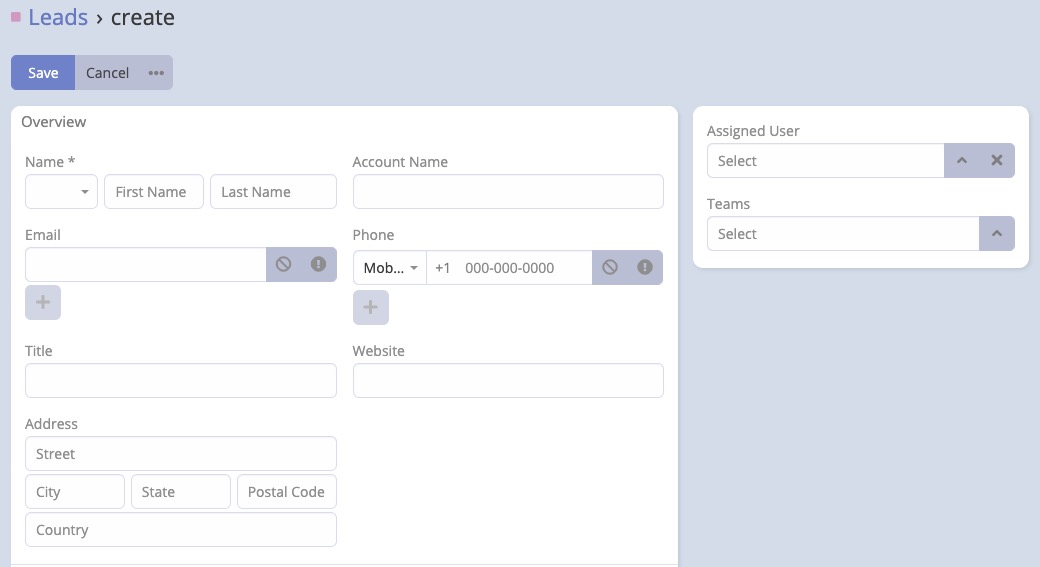The width and height of the screenshot is (1040, 567).
Task: Open the name salutation dropdown
Action: [61, 192]
